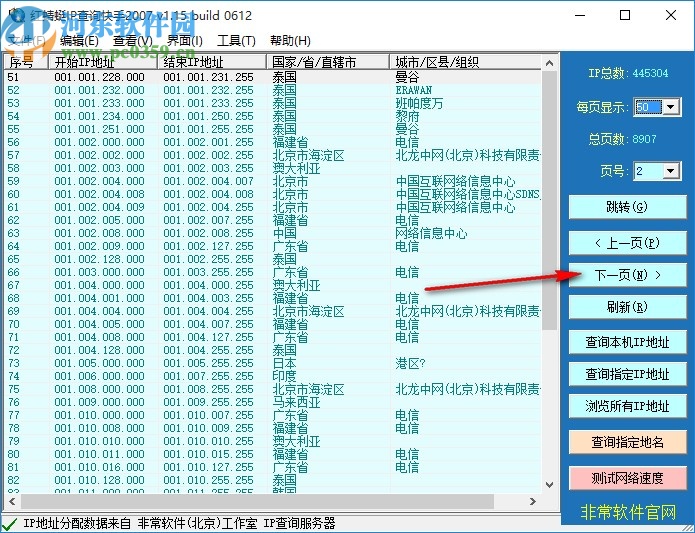Screen dimensions: 695x533
Task: Click the 跳转(G) button
Action: point(627,207)
